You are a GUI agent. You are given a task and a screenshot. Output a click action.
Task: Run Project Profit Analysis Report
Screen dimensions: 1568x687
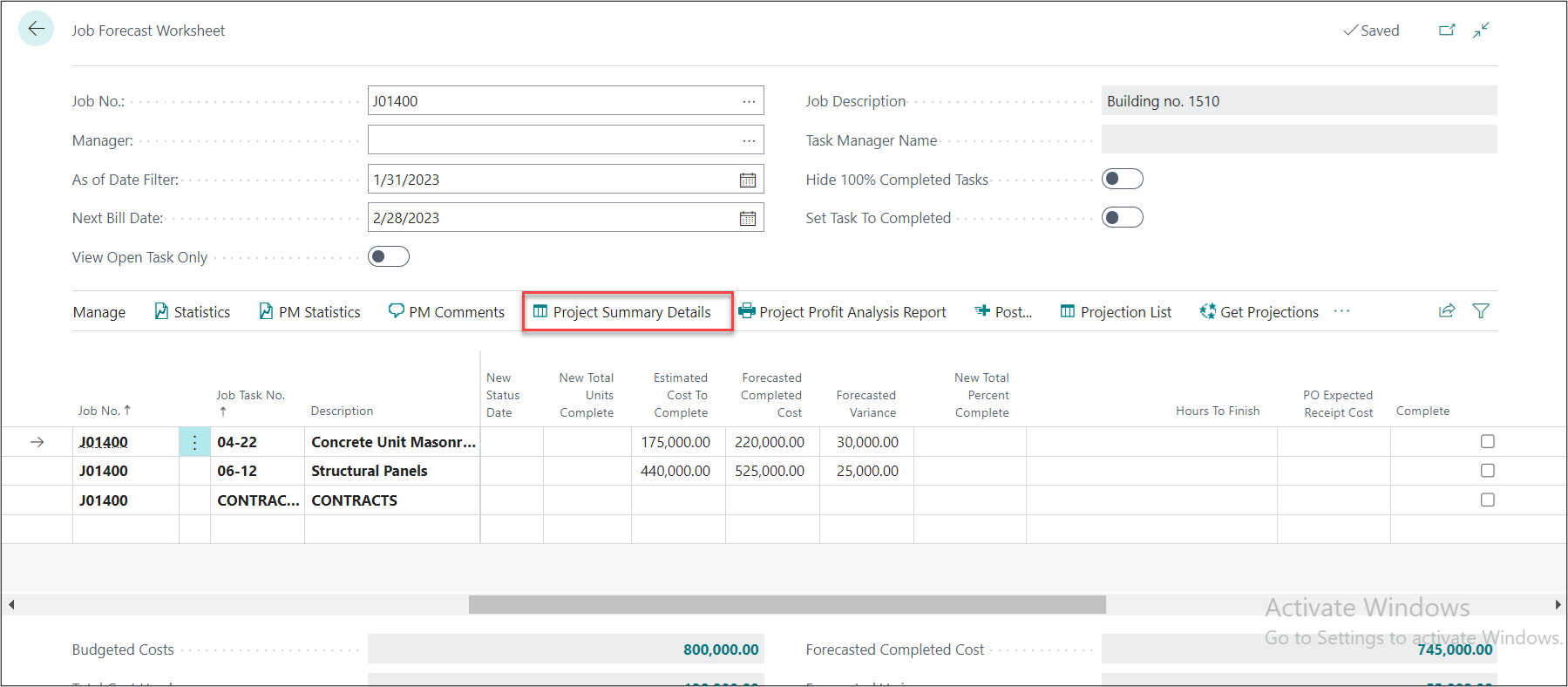tap(842, 312)
